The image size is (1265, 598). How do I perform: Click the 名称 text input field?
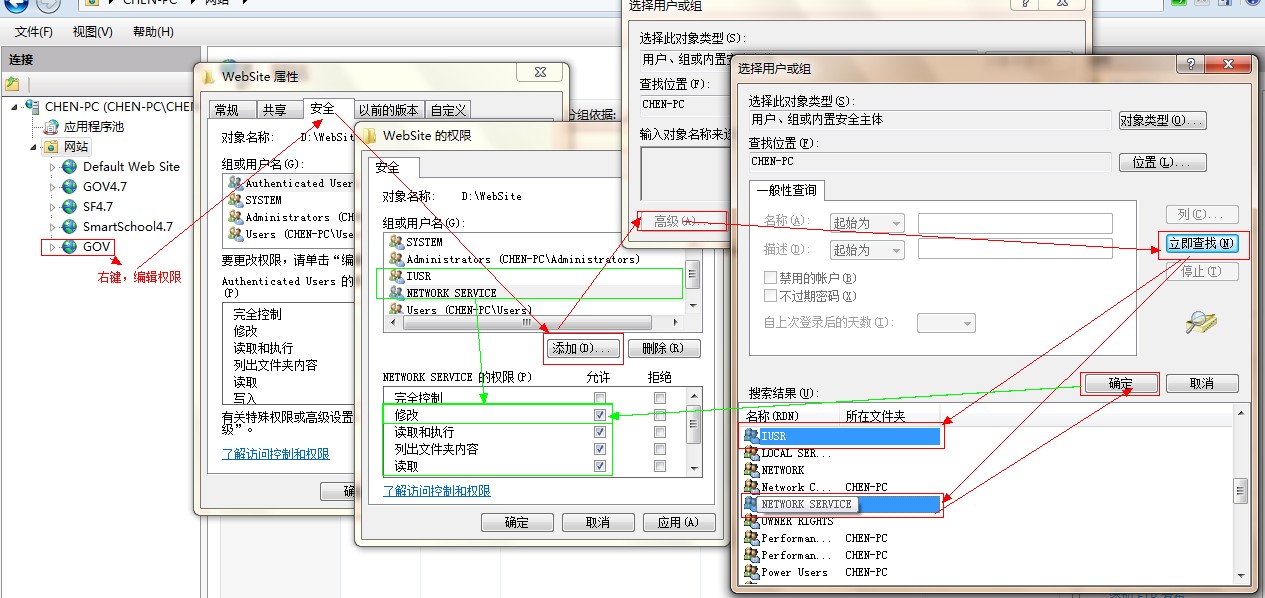tap(1015, 223)
